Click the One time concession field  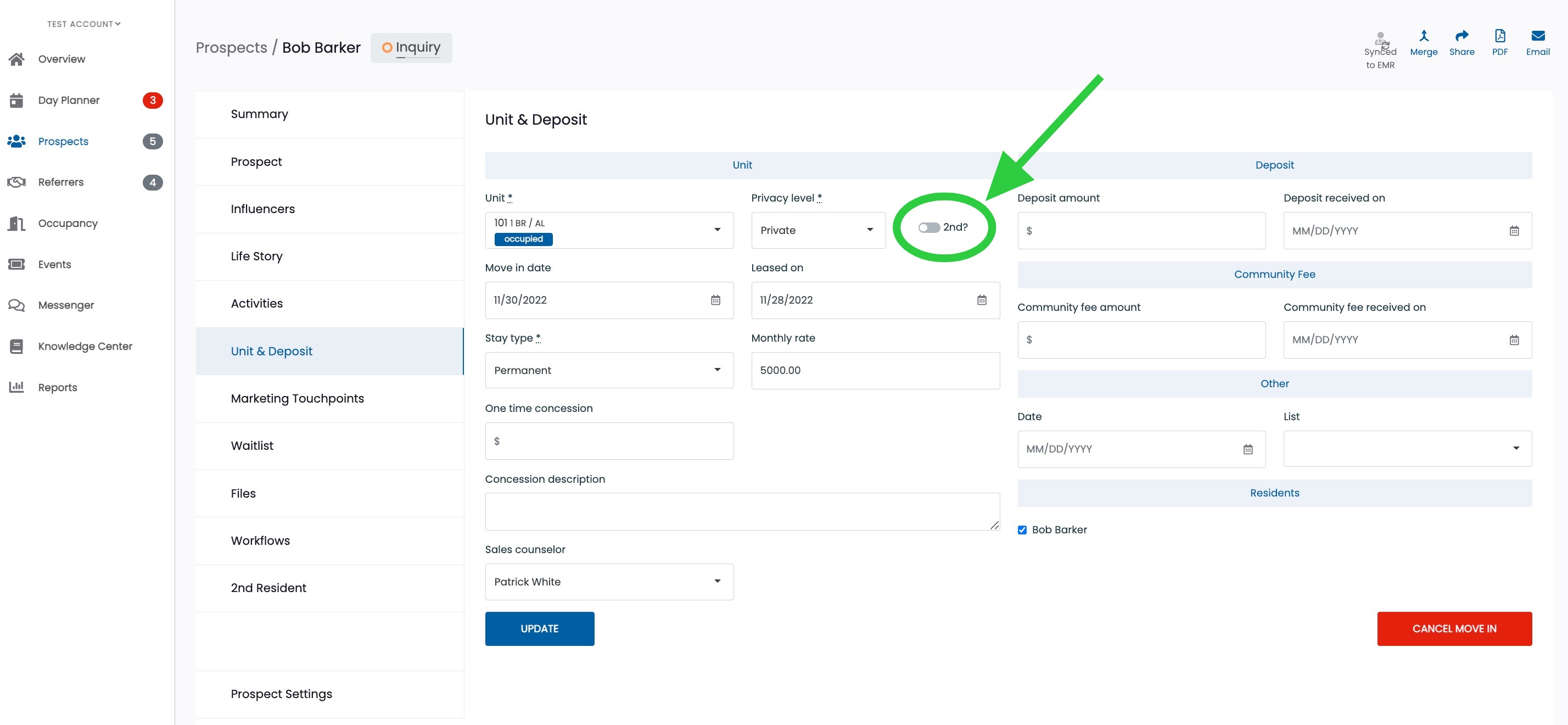point(609,440)
